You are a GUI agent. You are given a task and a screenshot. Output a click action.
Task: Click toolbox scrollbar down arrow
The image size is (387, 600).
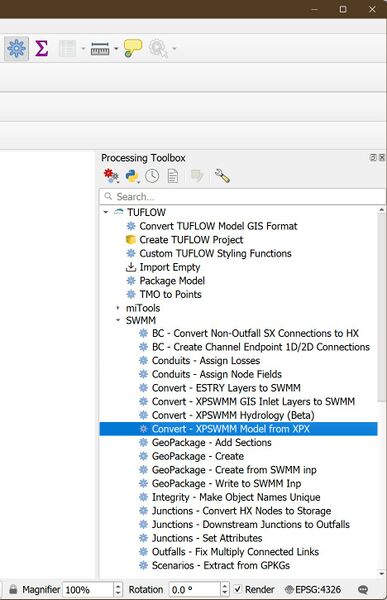(x=381, y=573)
